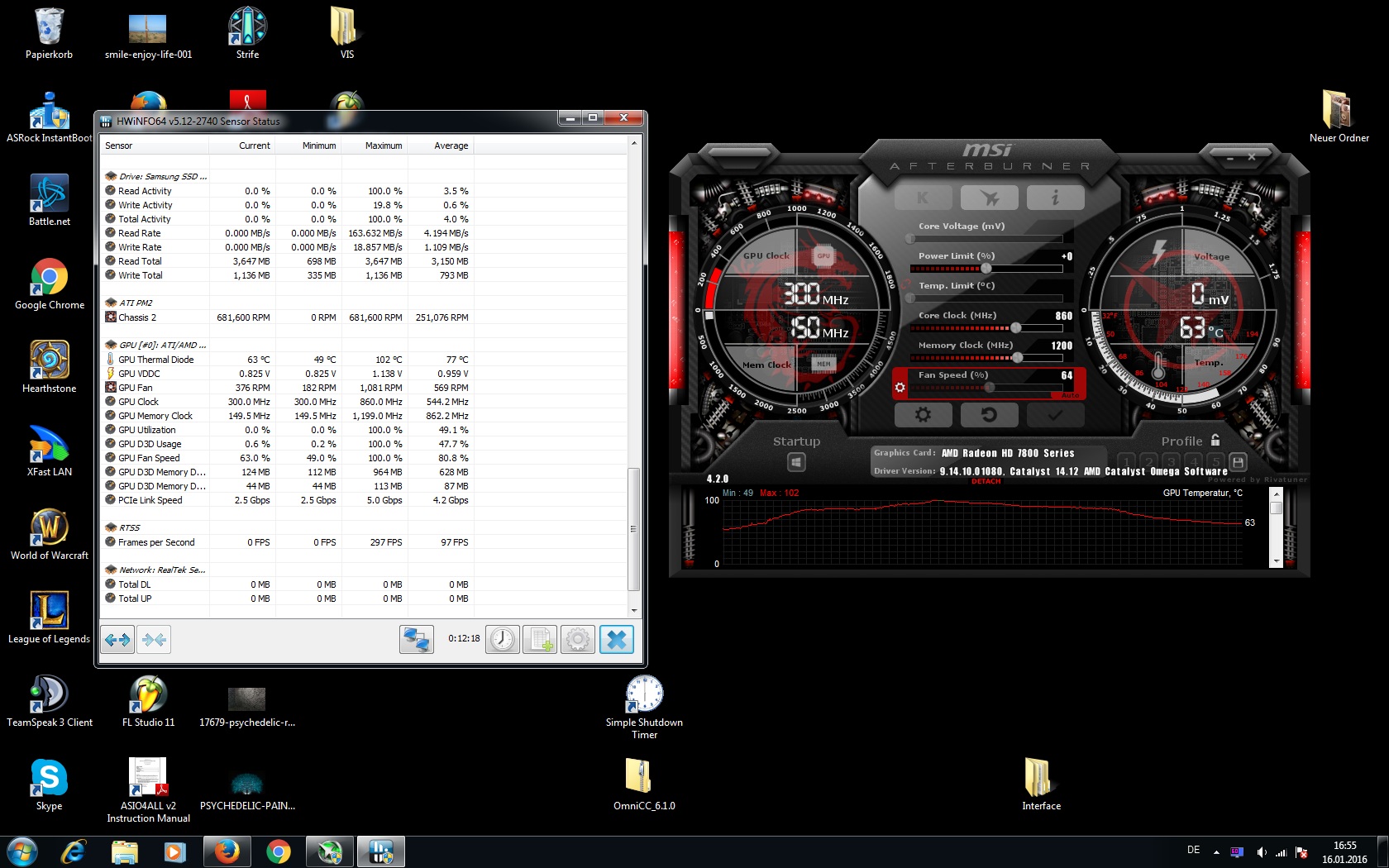Click the Memory Clock slider handle

1017,358
